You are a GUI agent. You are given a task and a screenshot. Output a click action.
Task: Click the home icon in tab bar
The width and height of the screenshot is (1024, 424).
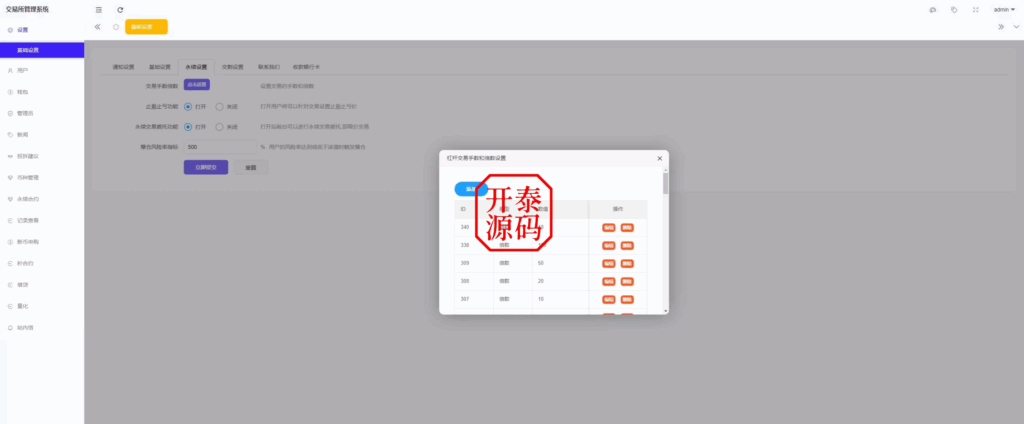click(116, 27)
